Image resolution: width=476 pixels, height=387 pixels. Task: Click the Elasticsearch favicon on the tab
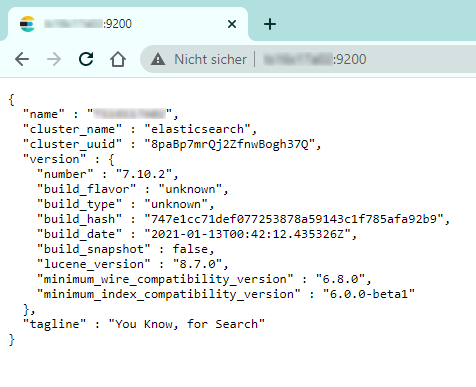[x=27, y=24]
